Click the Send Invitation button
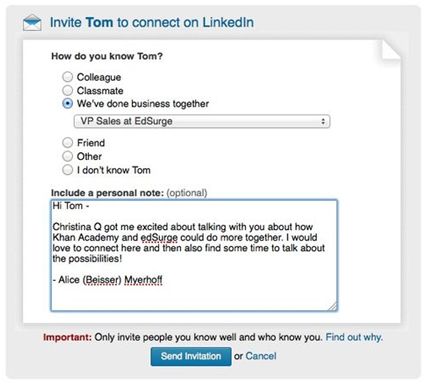 point(191,356)
